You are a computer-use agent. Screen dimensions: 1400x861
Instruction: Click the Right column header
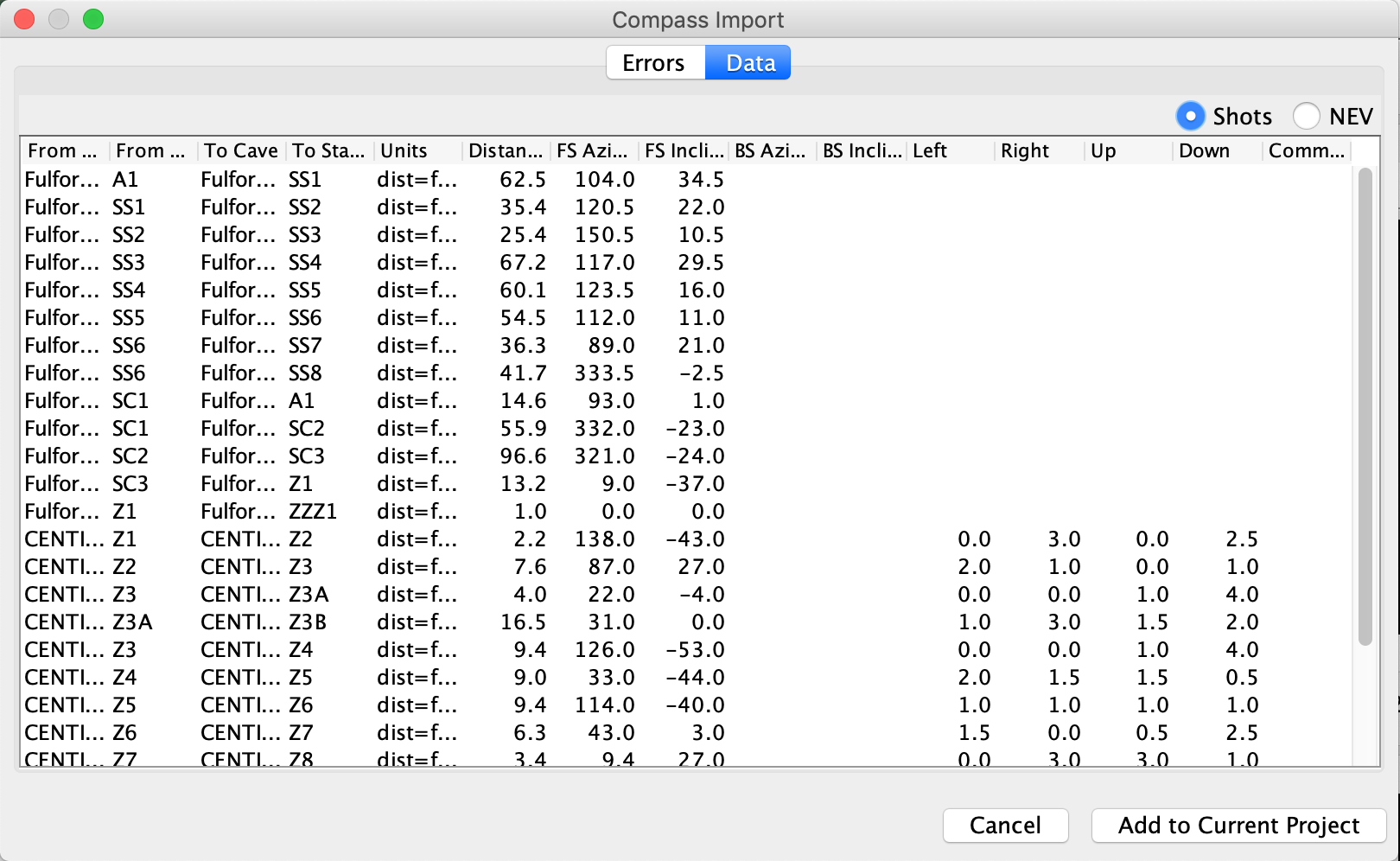pyautogui.click(x=1039, y=150)
